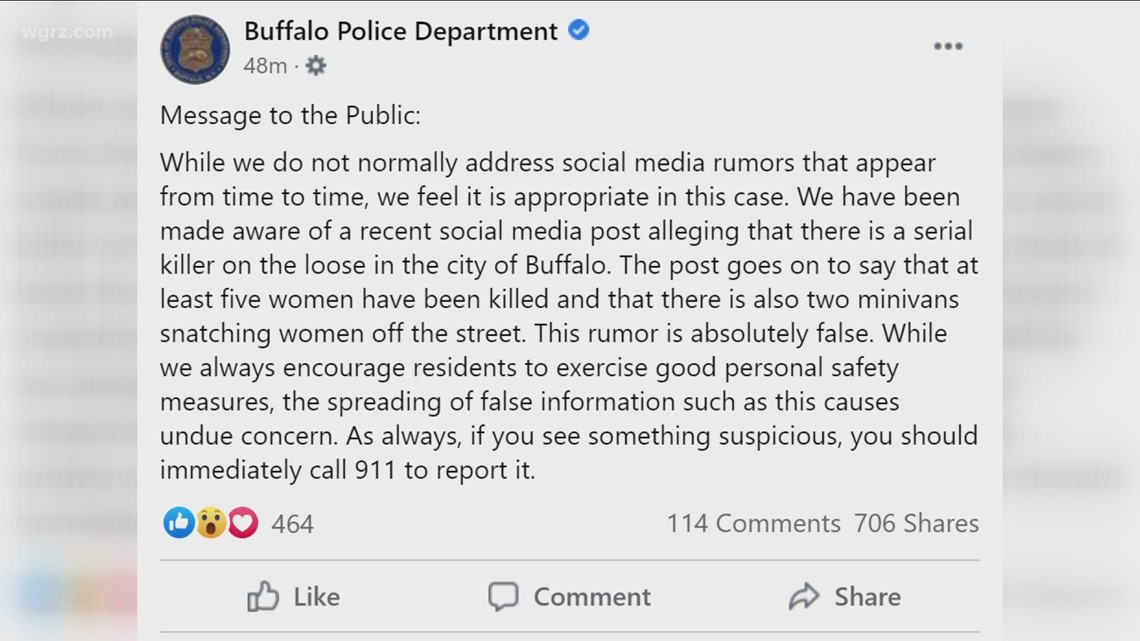Open Comment to write a reply

568,596
